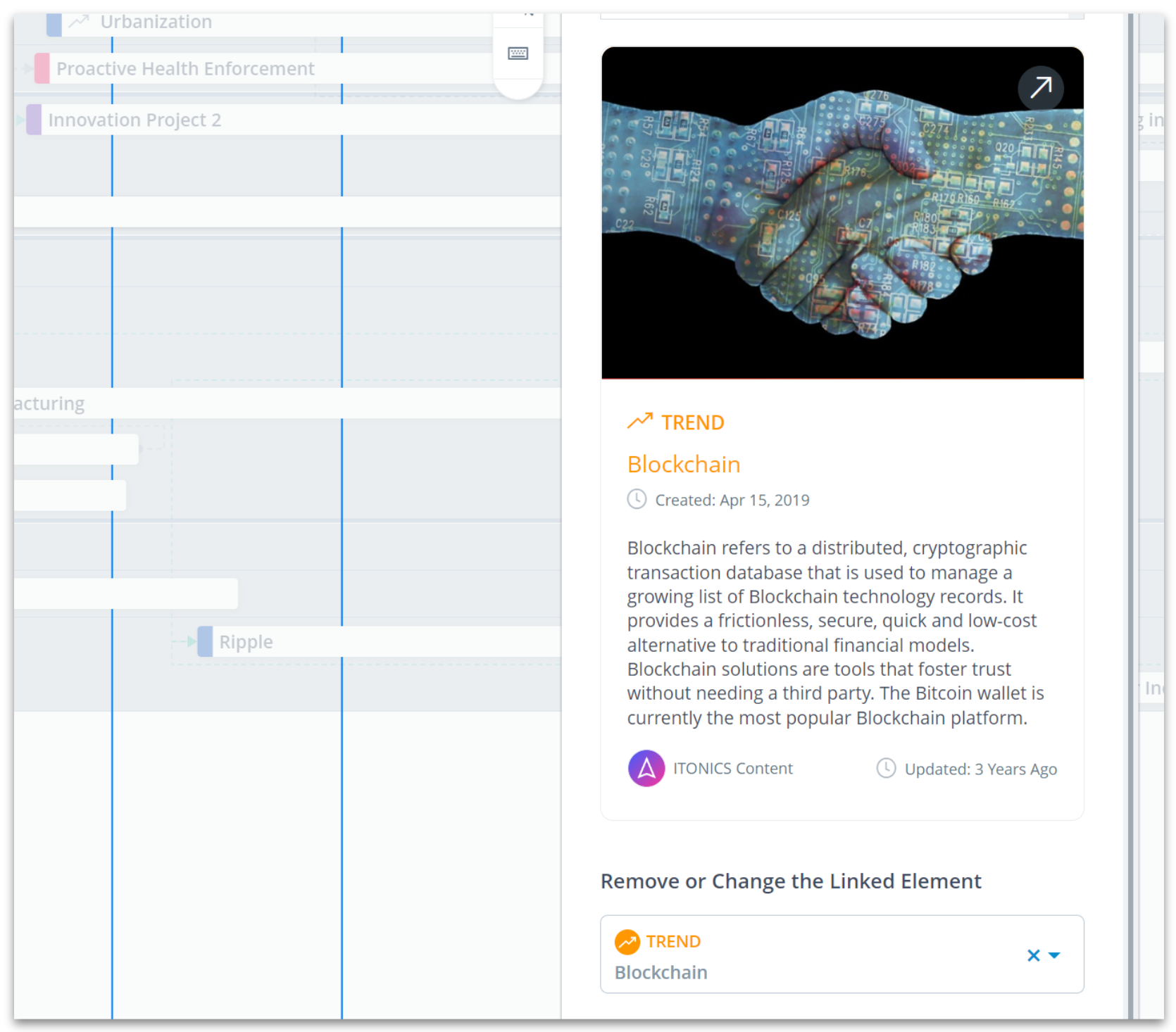Screen dimensions: 1176x1032
Task: Click the TREND type label on the card
Action: (x=692, y=422)
